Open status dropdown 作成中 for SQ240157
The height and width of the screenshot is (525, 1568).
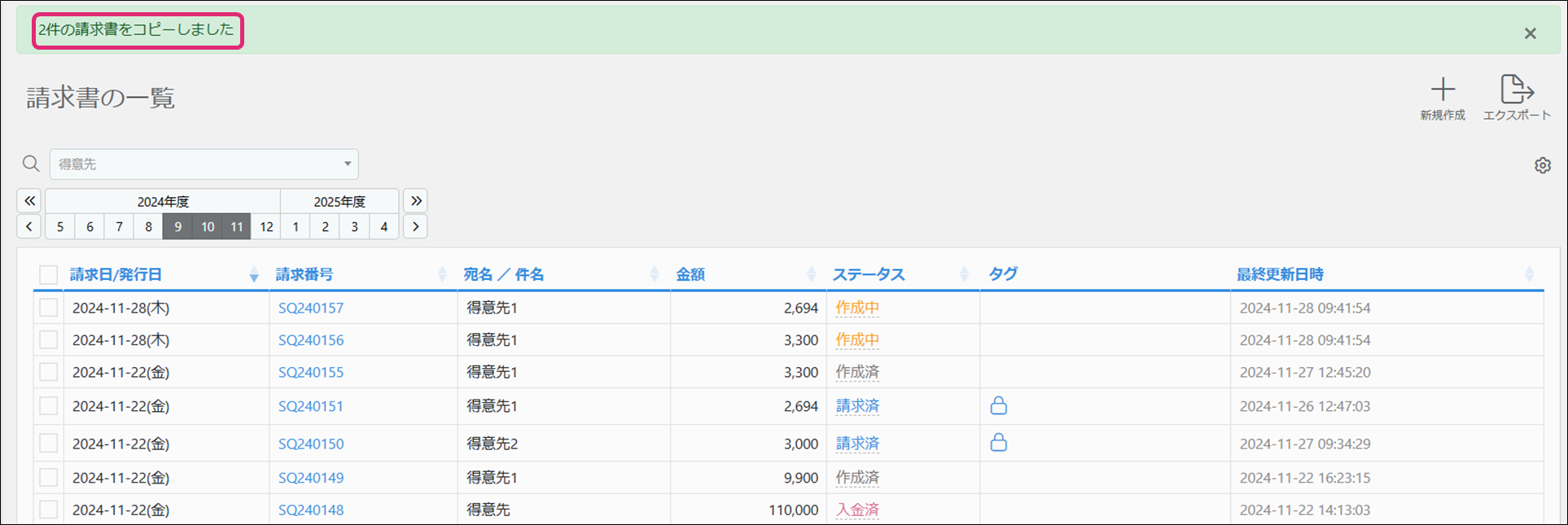tap(856, 308)
